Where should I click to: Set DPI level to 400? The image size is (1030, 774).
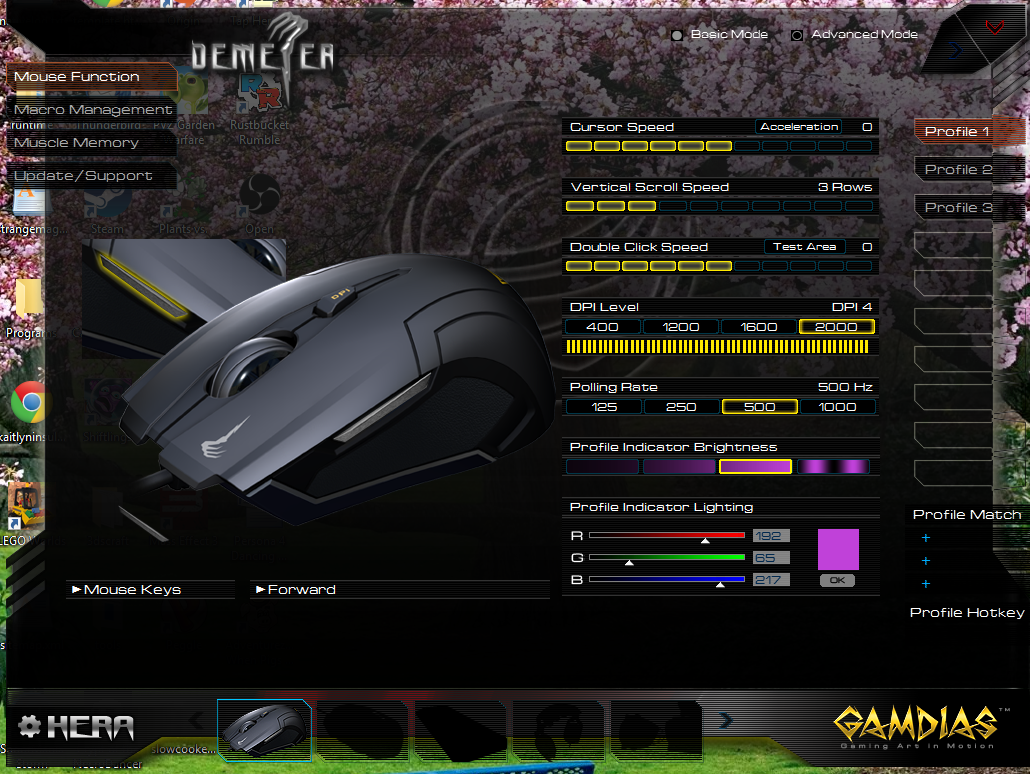point(602,327)
